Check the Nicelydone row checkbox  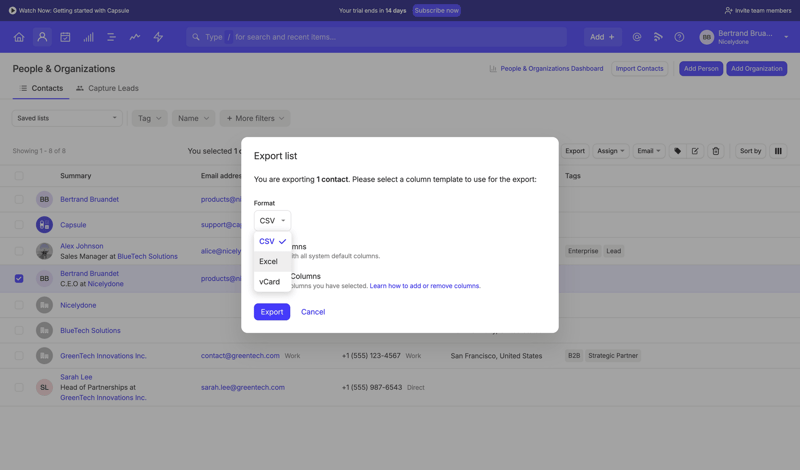[19, 305]
